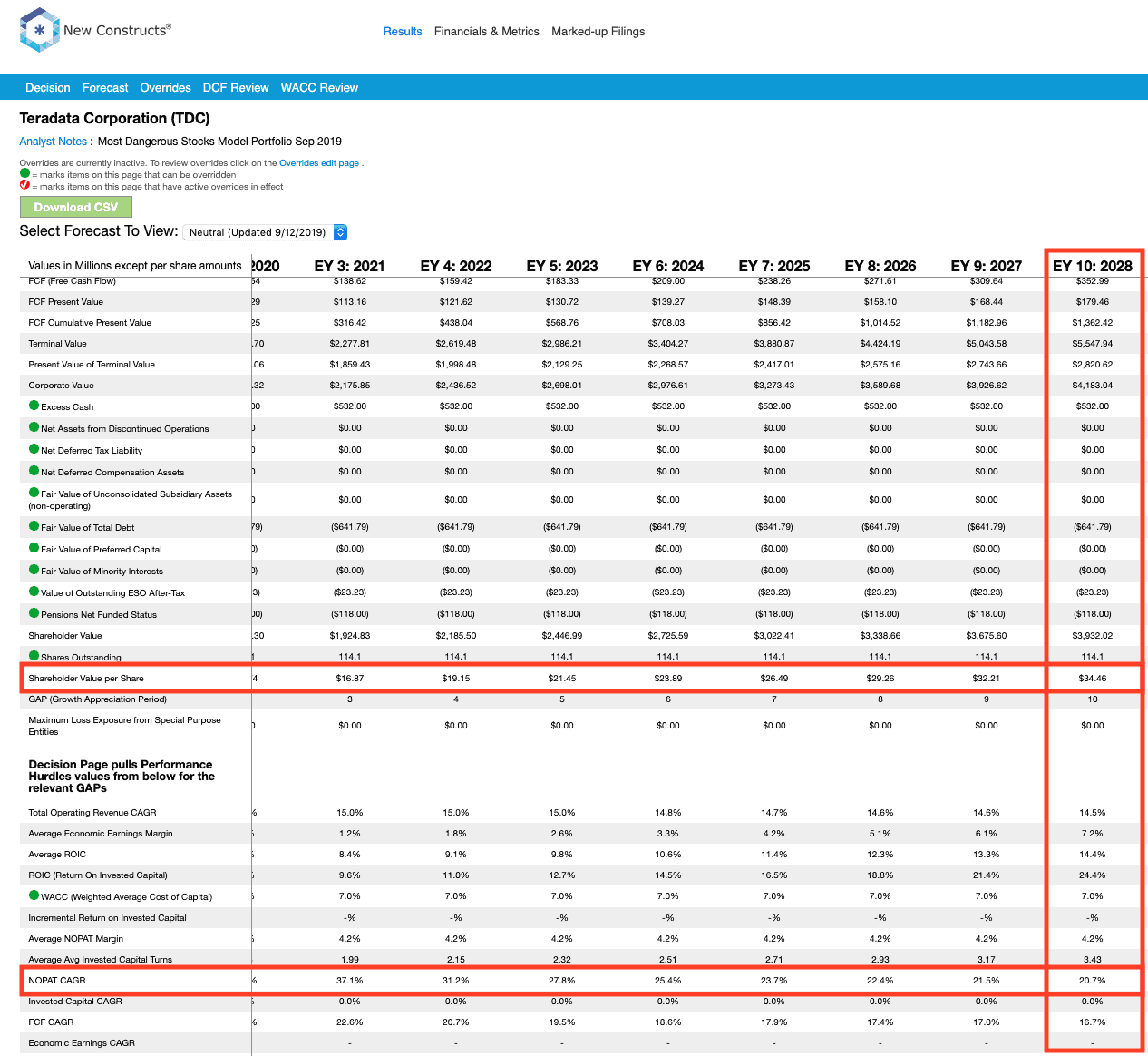The width and height of the screenshot is (1148, 1056).
Task: Click the Terminal Value row label
Action: 58,344
